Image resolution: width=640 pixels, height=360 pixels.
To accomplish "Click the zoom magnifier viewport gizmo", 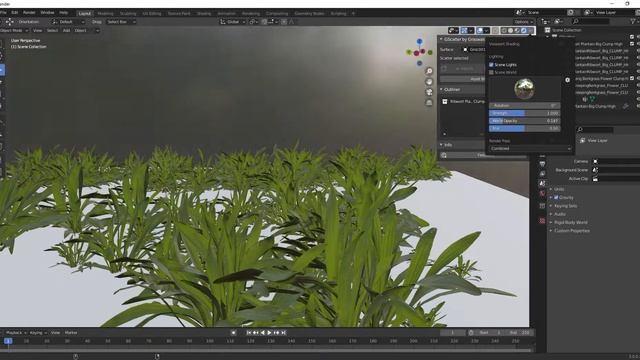I will point(429,71).
